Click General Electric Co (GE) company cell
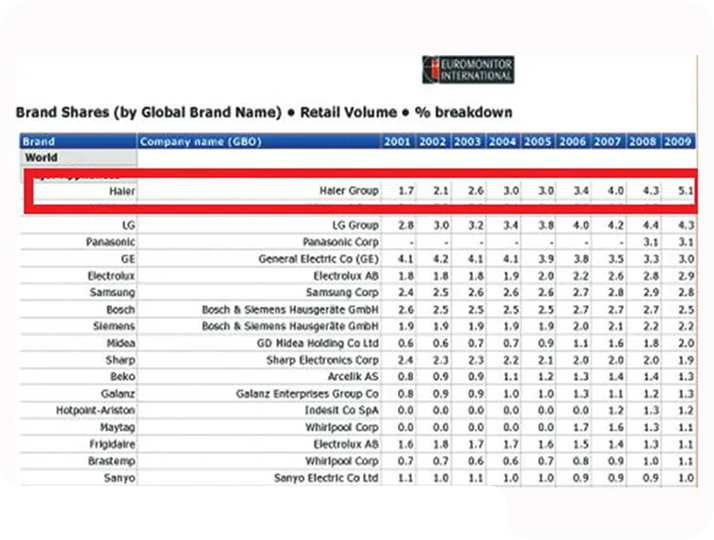The image size is (714, 540). tap(319, 259)
